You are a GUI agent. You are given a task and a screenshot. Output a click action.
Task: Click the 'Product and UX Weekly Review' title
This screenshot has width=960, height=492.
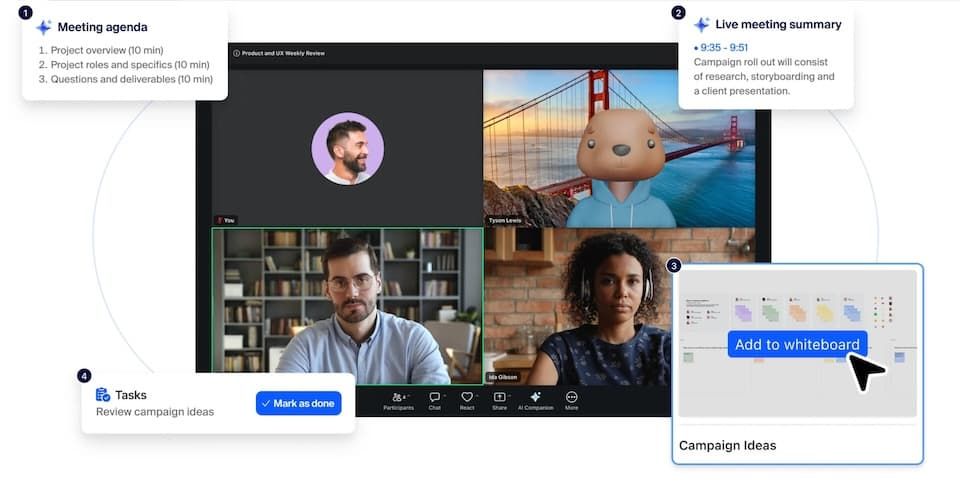[283, 53]
